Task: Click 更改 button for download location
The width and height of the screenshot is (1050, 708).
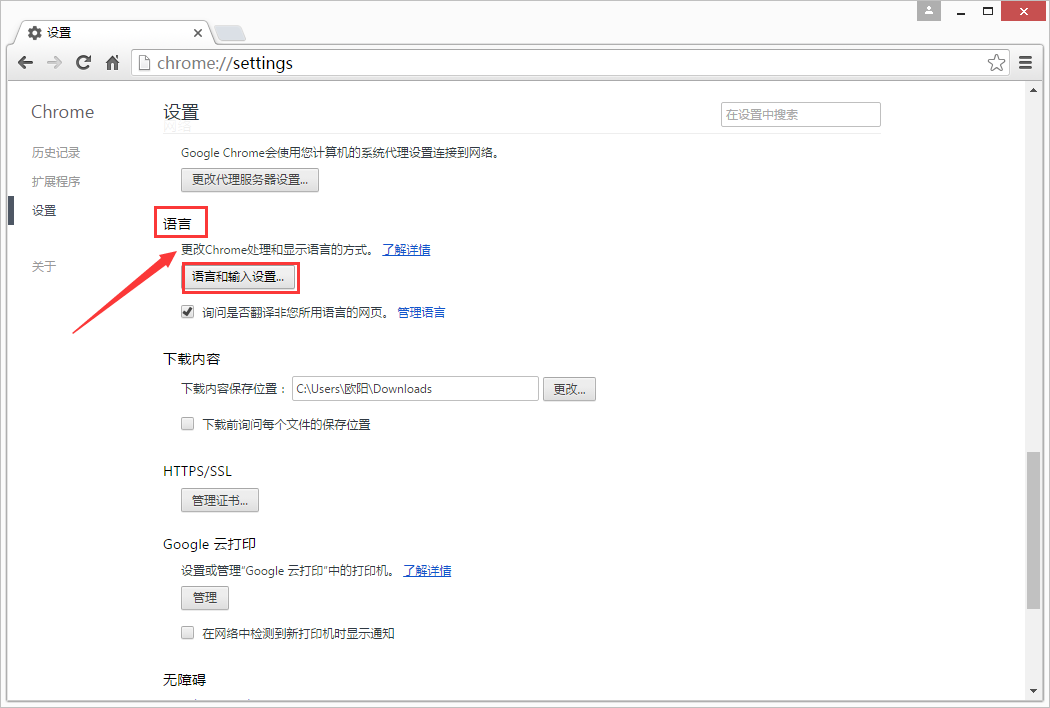Action: click(569, 389)
